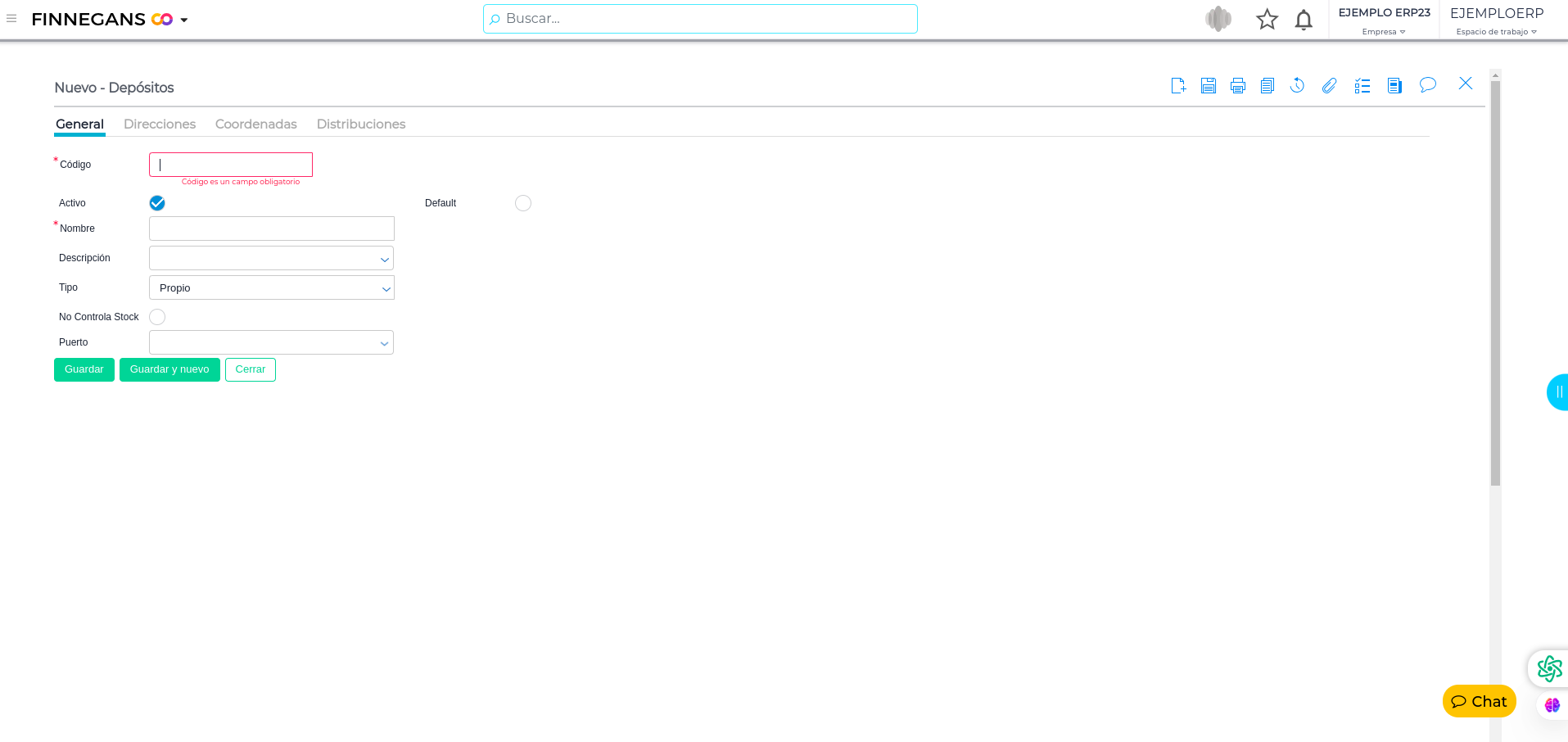Click the Buscar search field

pyautogui.click(x=700, y=19)
